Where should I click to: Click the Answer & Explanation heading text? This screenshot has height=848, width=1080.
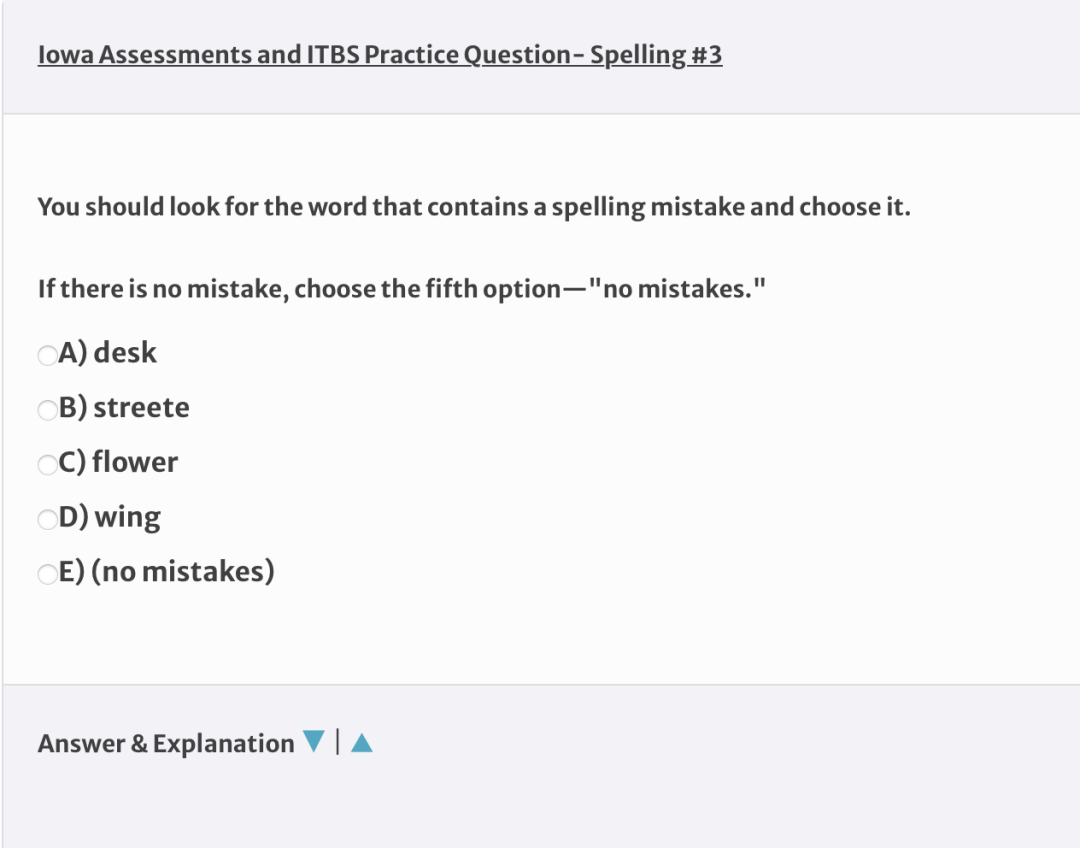click(166, 743)
